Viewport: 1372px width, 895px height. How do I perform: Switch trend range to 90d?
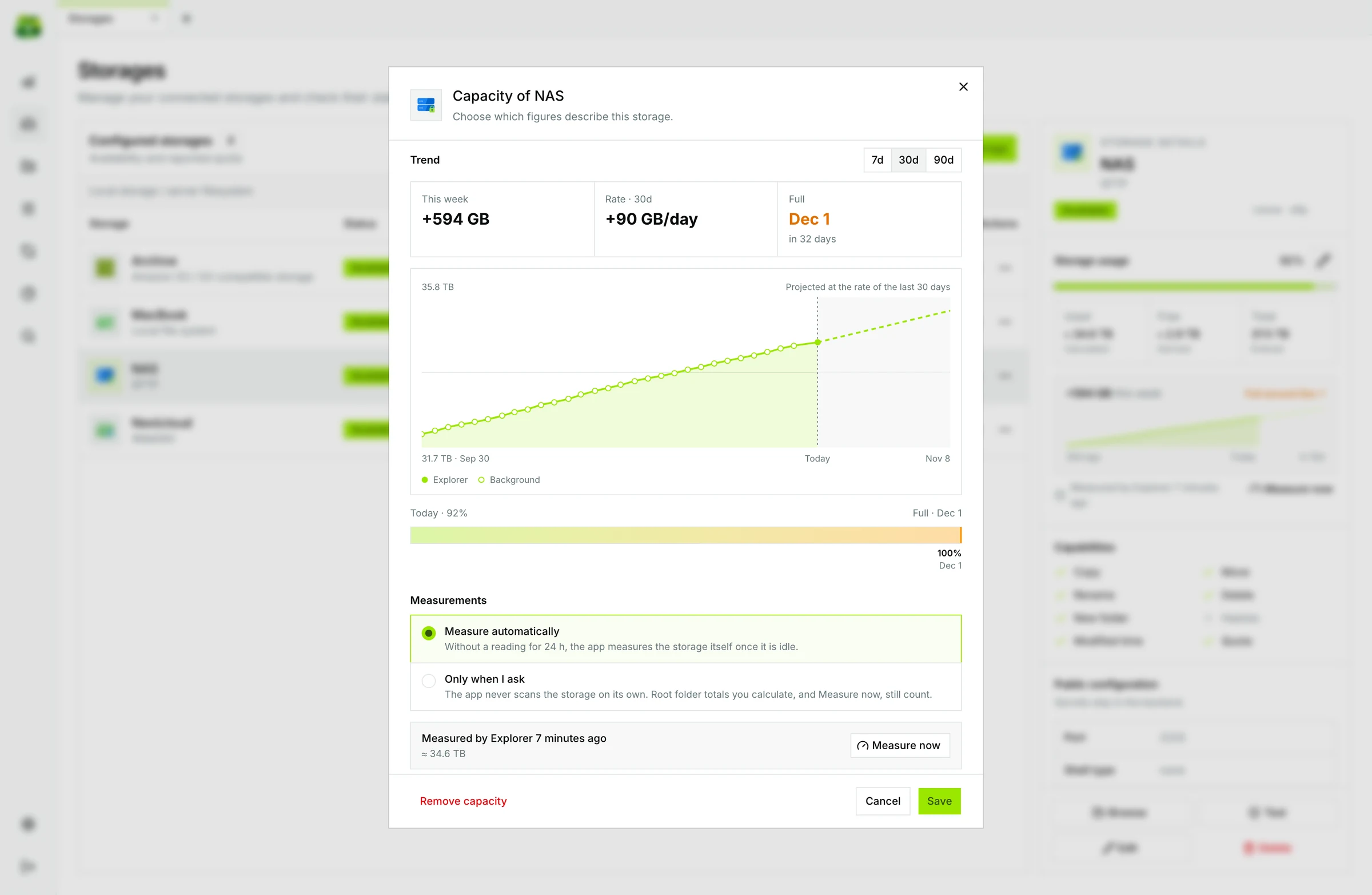[x=943, y=160]
